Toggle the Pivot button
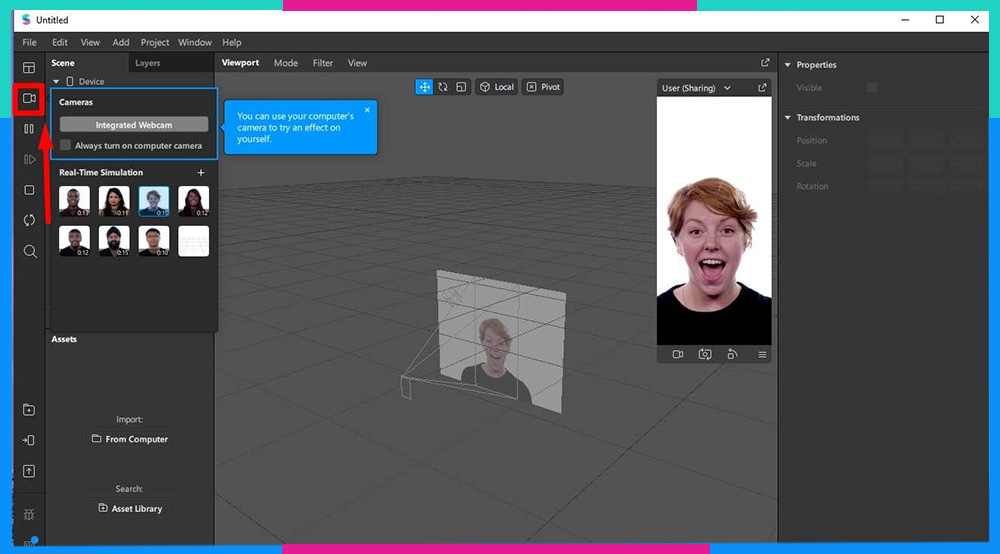 click(543, 87)
